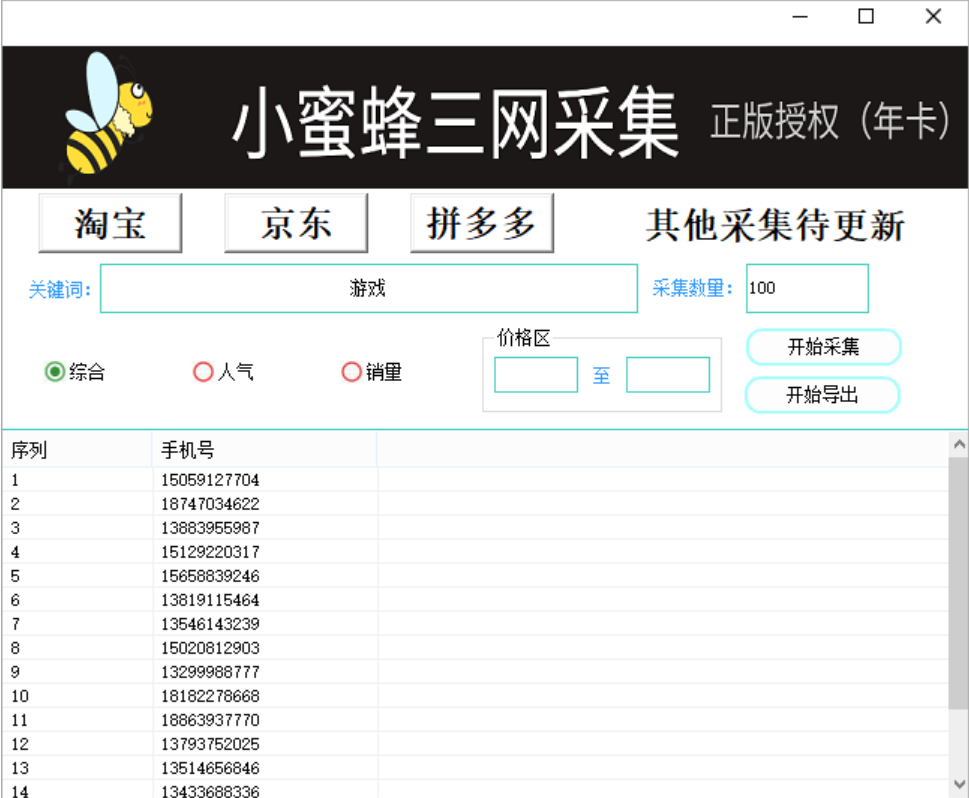Select phone number 15059127704 in row 1
The height and width of the screenshot is (798, 969).
[x=212, y=480]
